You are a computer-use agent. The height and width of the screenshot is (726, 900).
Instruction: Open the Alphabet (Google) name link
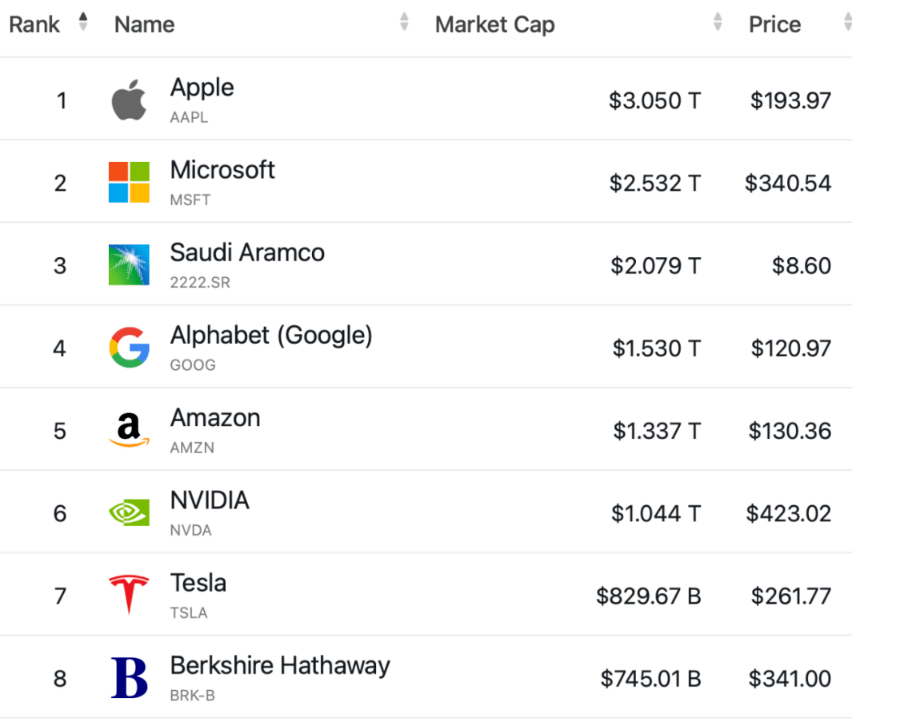coord(271,336)
